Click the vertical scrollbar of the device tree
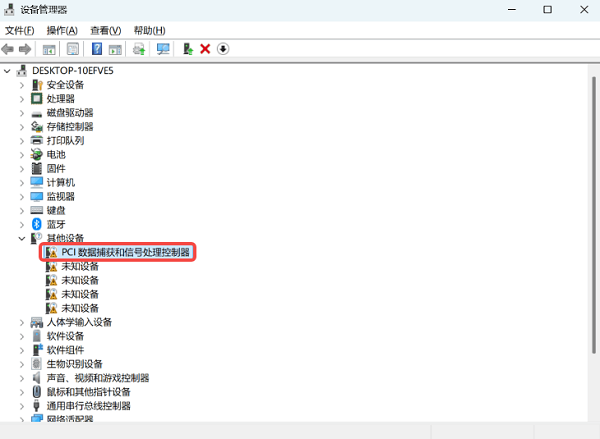Image resolution: width=600 pixels, height=439 pixels. pyautogui.click(x=593, y=214)
